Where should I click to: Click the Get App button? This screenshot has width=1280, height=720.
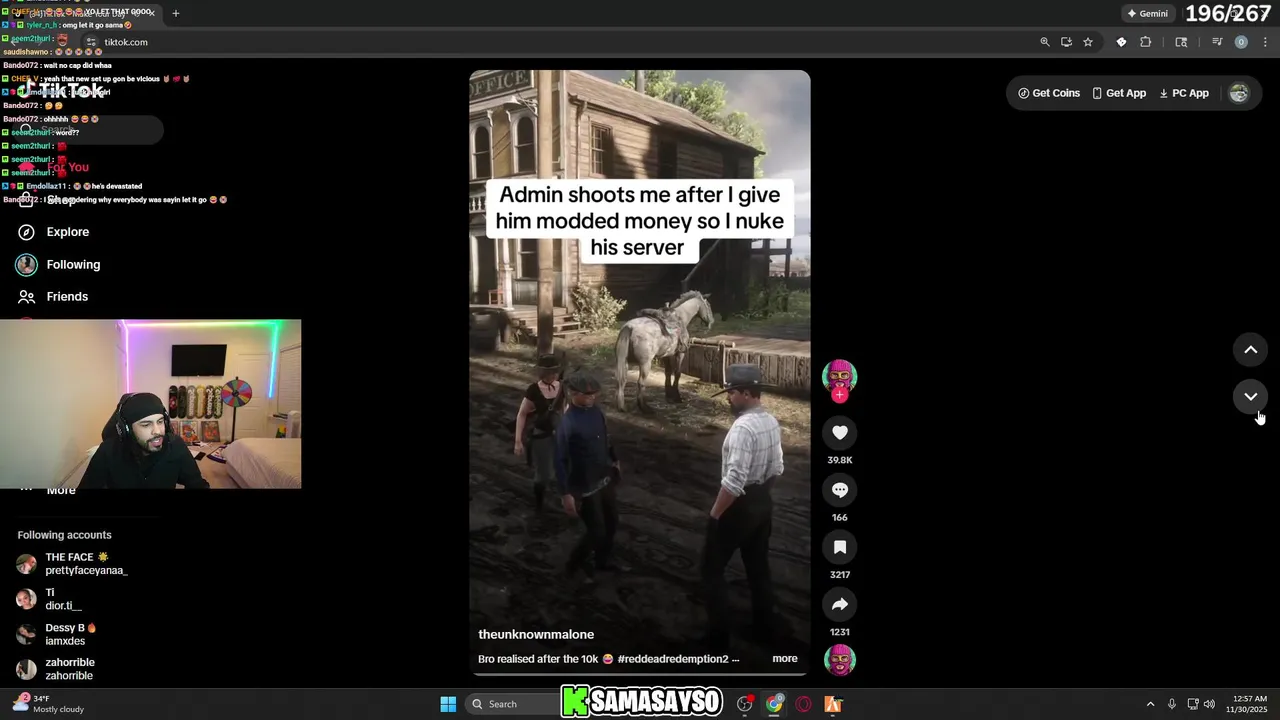[x=1119, y=93]
